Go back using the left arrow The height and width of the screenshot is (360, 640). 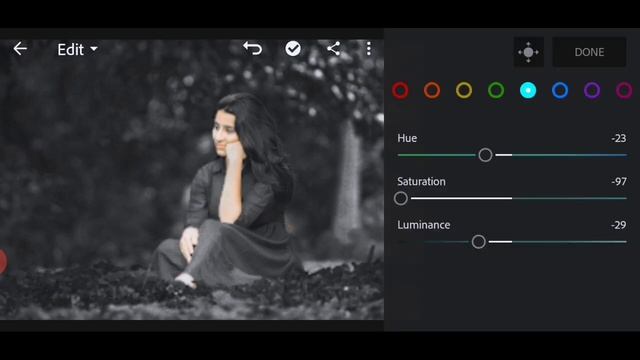[x=20, y=49]
